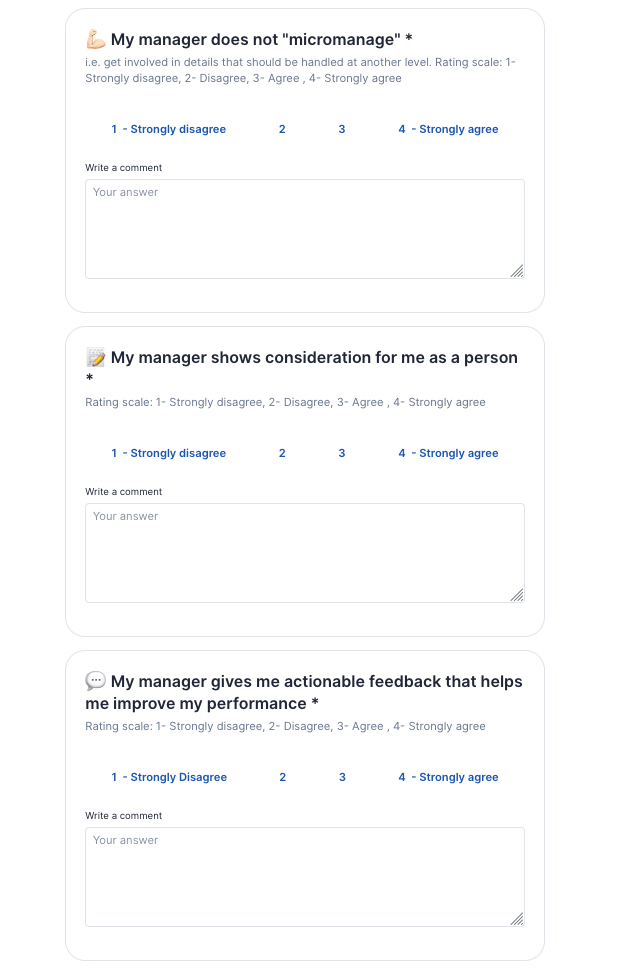This screenshot has height=970, width=617.
Task: Choose rating 3 for actionable feedback question
Action: [x=342, y=777]
